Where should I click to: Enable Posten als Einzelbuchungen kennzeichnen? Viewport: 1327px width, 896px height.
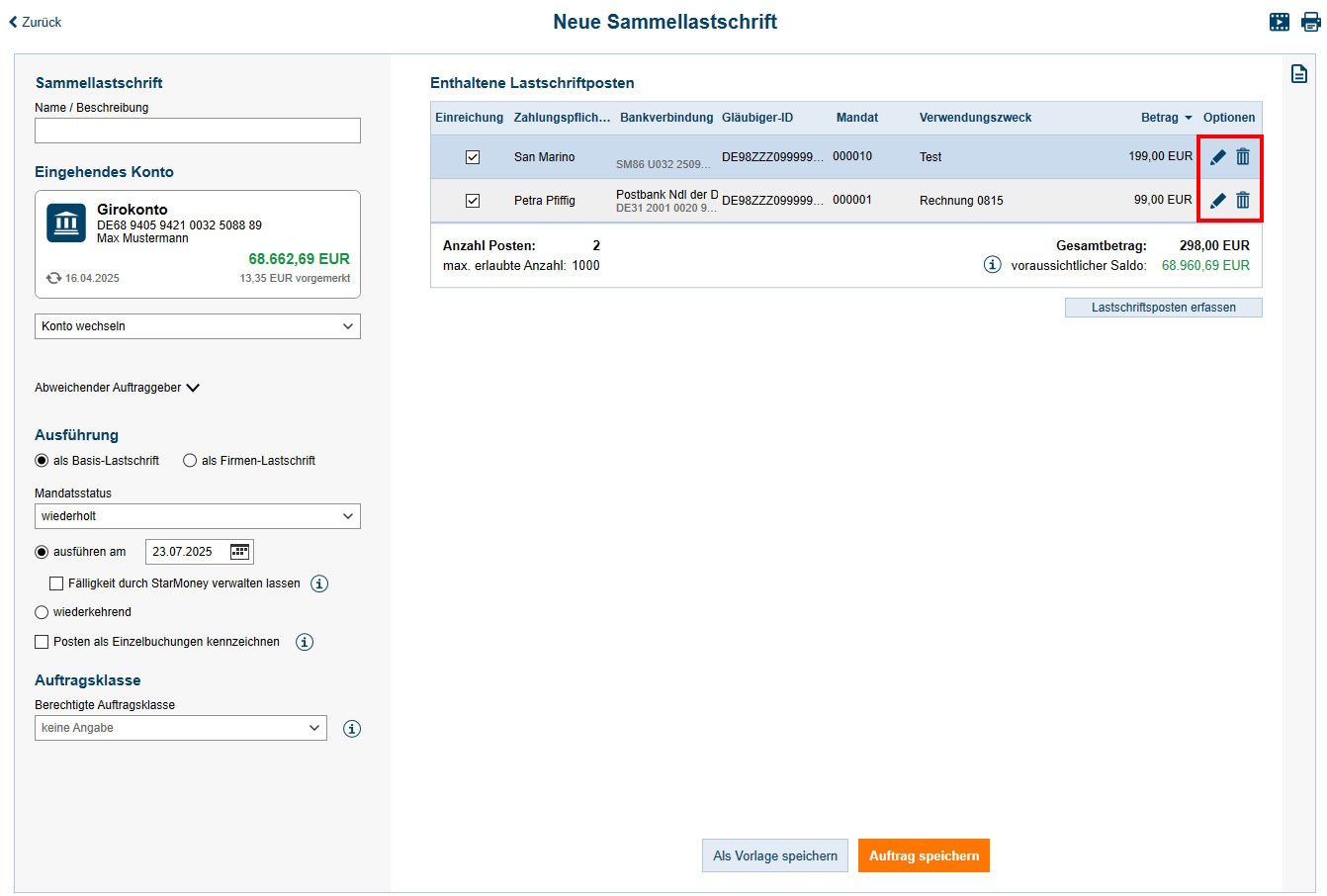pyautogui.click(x=42, y=642)
